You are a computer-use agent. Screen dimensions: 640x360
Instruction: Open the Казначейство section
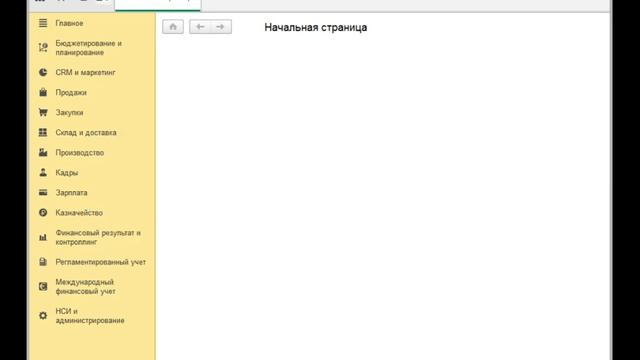pyautogui.click(x=79, y=213)
